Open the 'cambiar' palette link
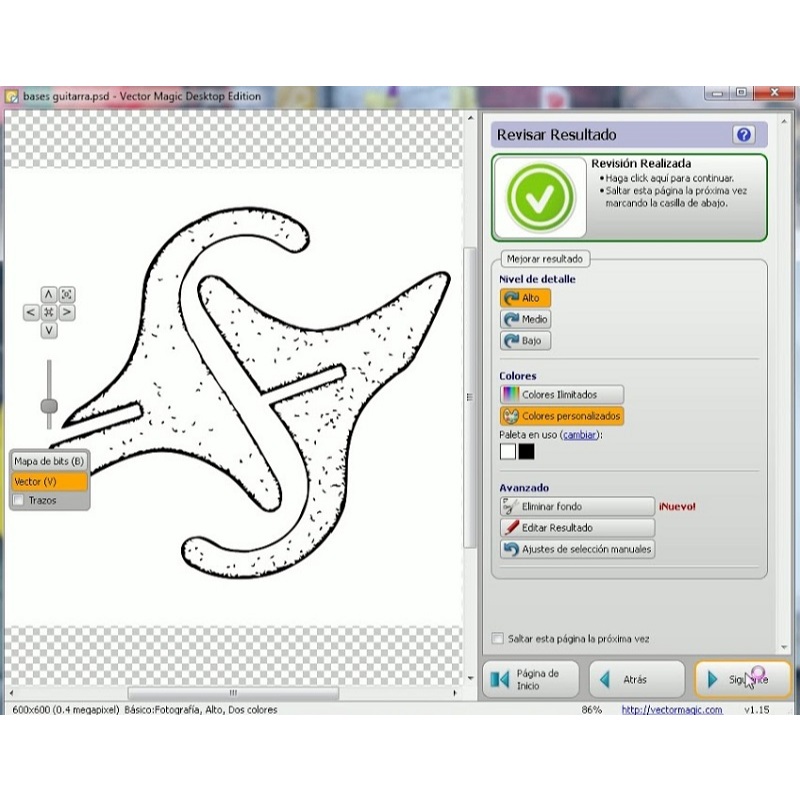This screenshot has width=800, height=800. pyautogui.click(x=579, y=435)
